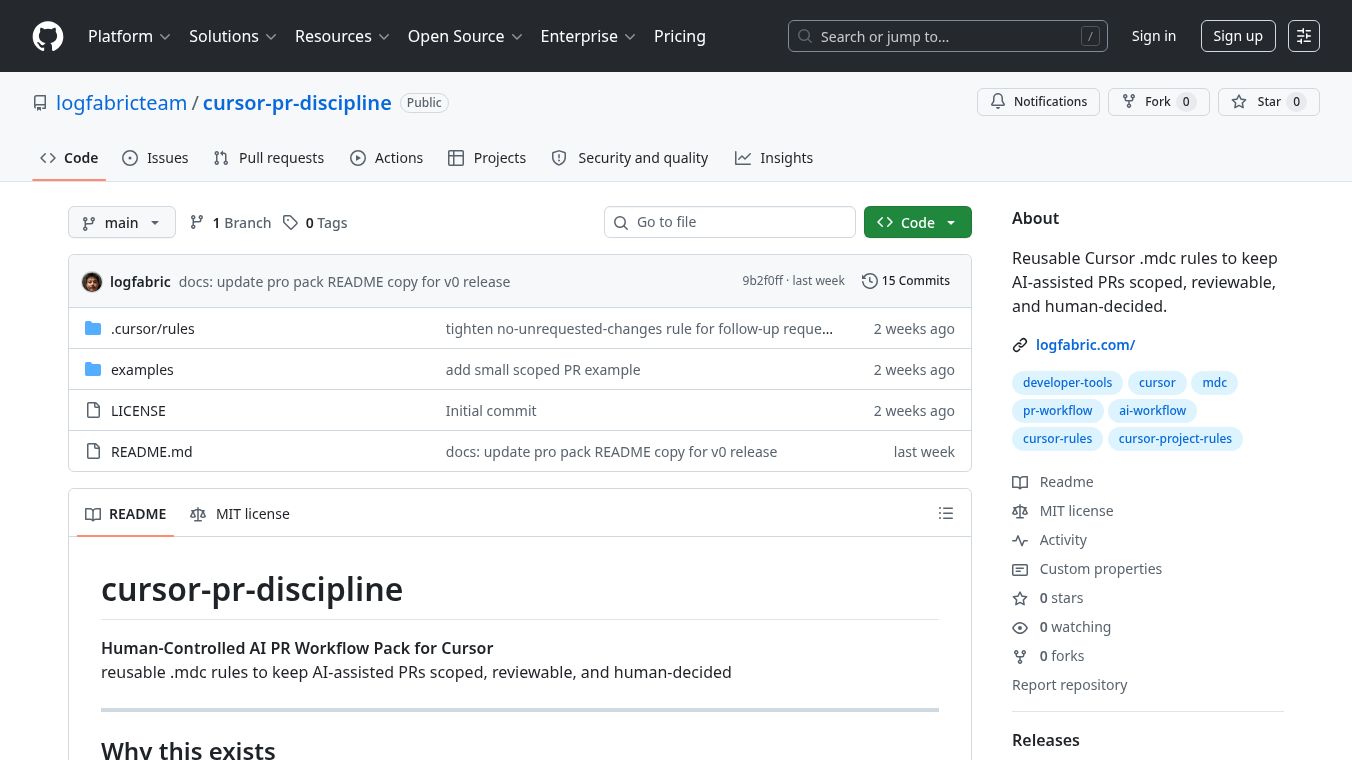Screen dimensions: 1352x760
Task: Click the LICENSE file icon
Action: [93, 410]
